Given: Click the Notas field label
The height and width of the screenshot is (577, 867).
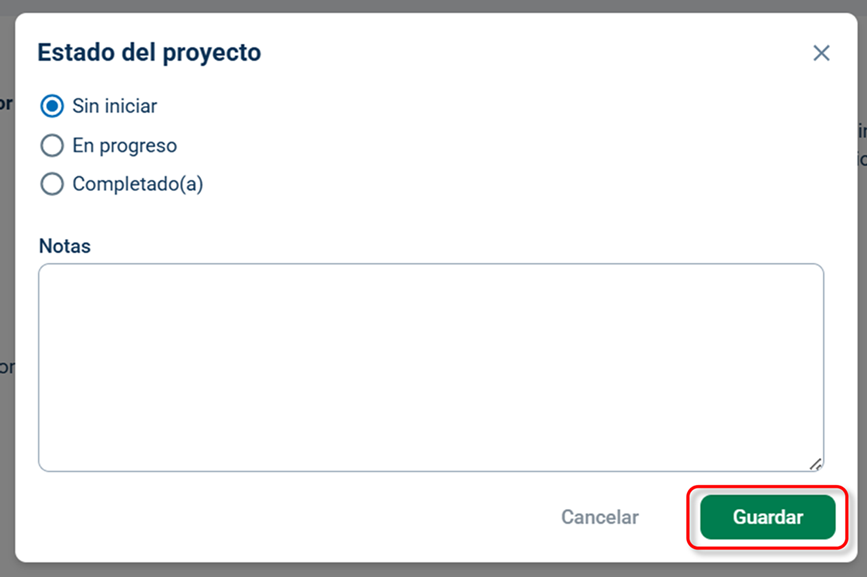Looking at the screenshot, I should tap(65, 246).
